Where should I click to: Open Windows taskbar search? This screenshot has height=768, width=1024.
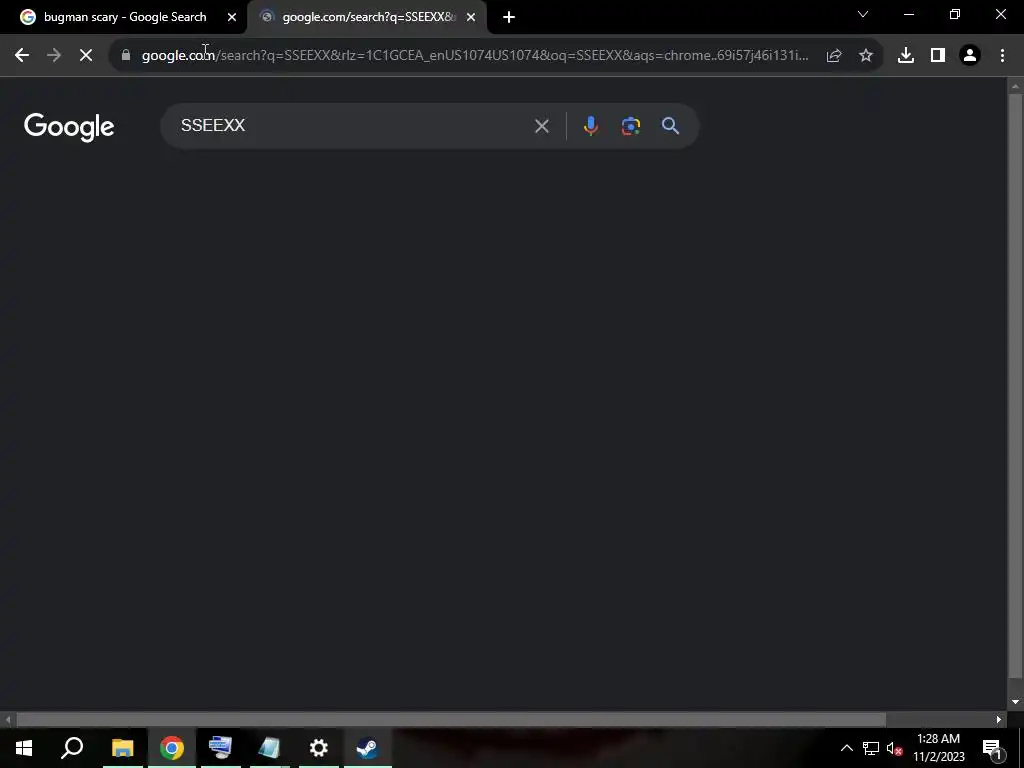[72, 748]
